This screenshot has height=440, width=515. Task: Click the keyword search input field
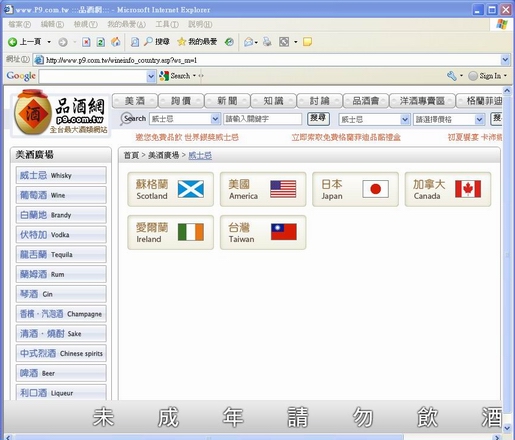[x=262, y=119]
